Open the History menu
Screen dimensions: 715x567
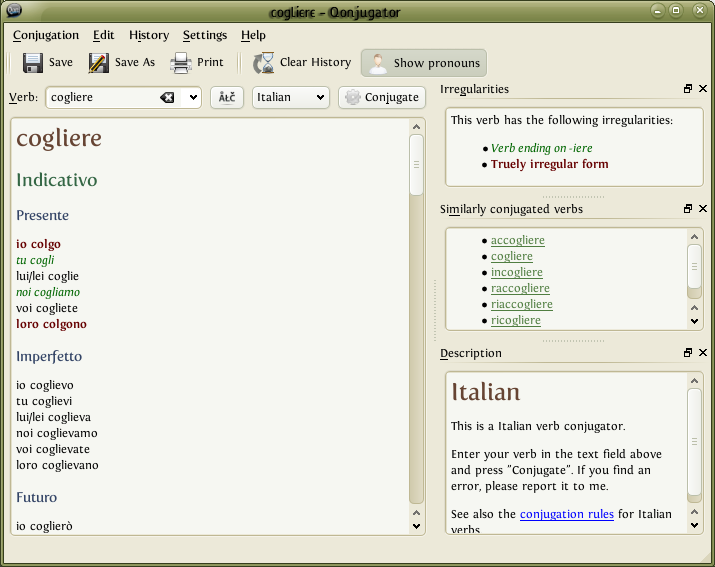[x=149, y=35]
